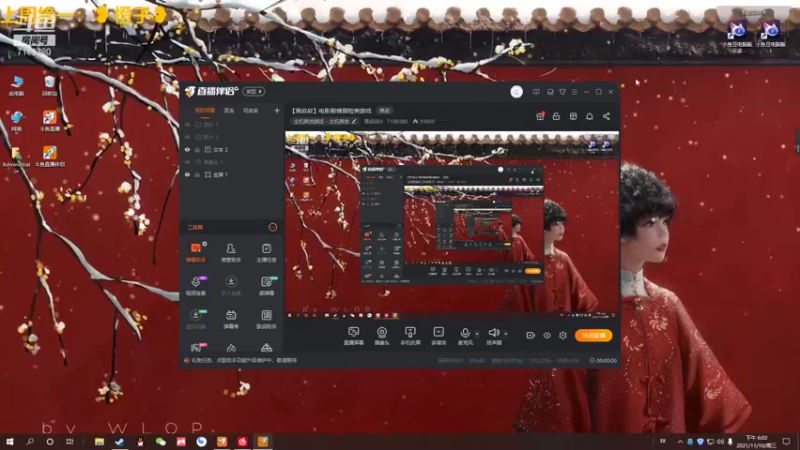Screen dimensions: 800x450
Task: Open WeChat from the taskbar
Action: pos(161,442)
